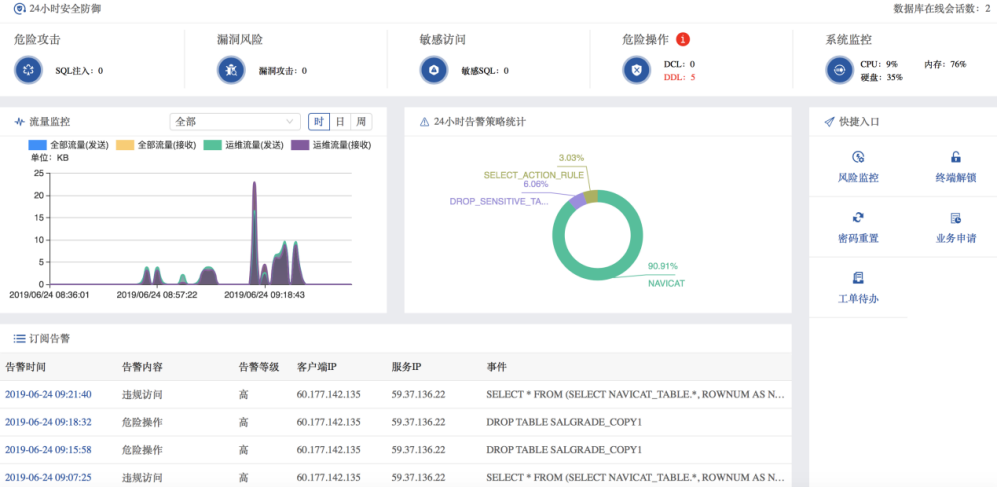Click service IP 59.37.136.22 in 09:07:25 row
Screen dimensions: 997x487
418,477
